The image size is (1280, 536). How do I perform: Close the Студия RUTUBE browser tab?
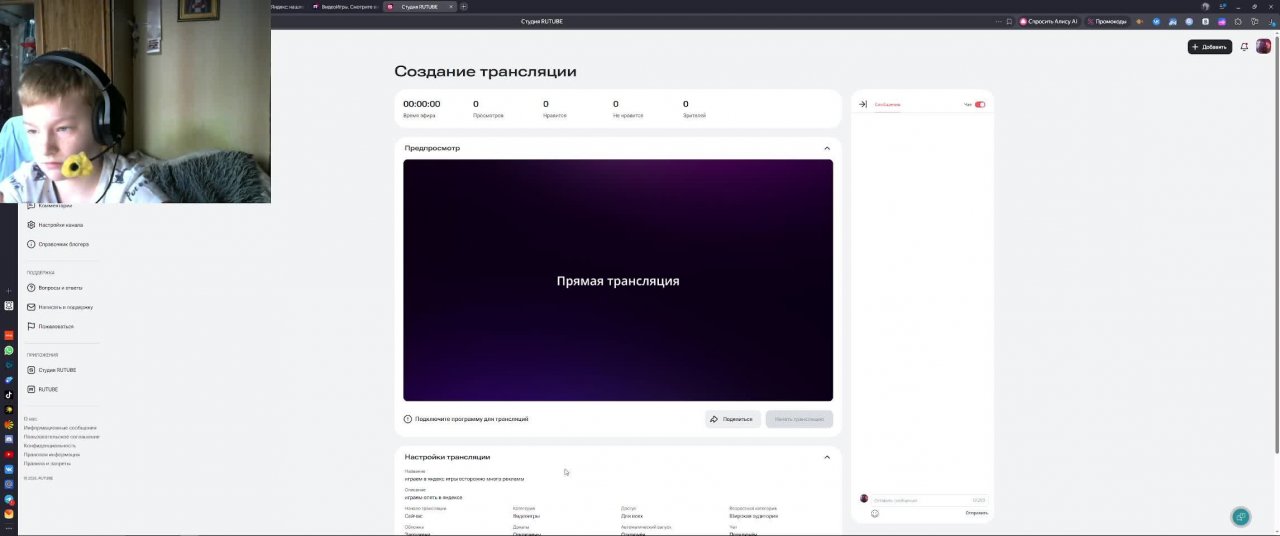(x=451, y=6)
